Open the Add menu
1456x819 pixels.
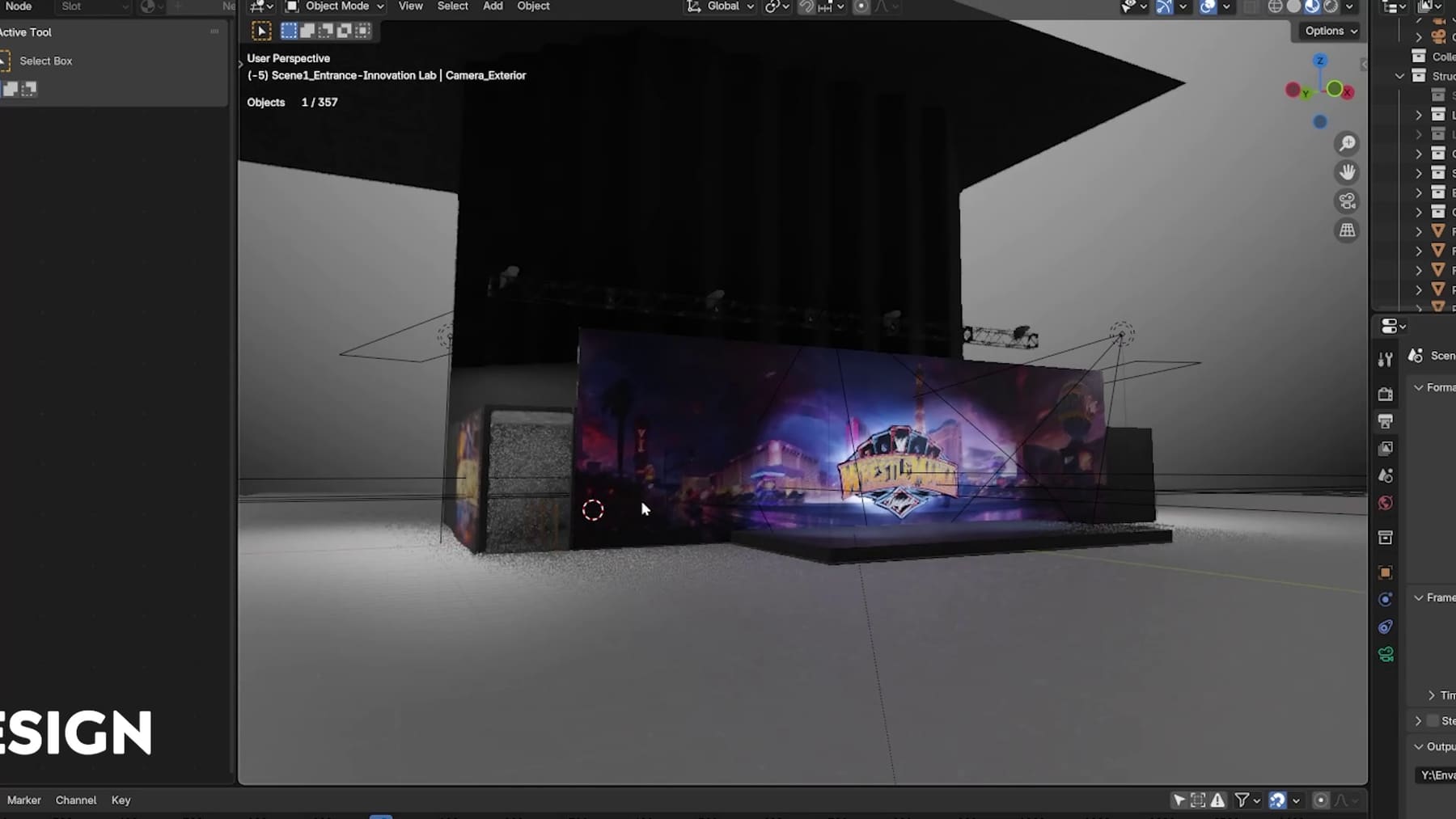click(493, 6)
